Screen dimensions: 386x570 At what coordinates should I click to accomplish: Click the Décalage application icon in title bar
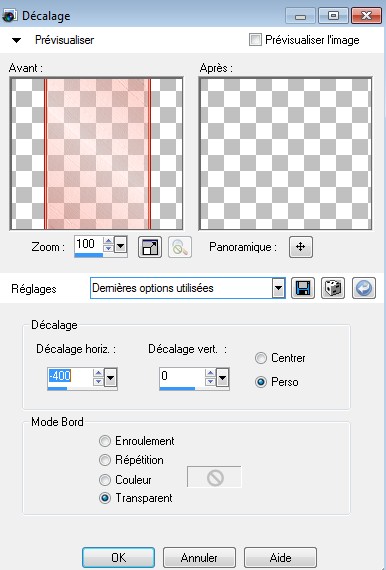pos(9,16)
